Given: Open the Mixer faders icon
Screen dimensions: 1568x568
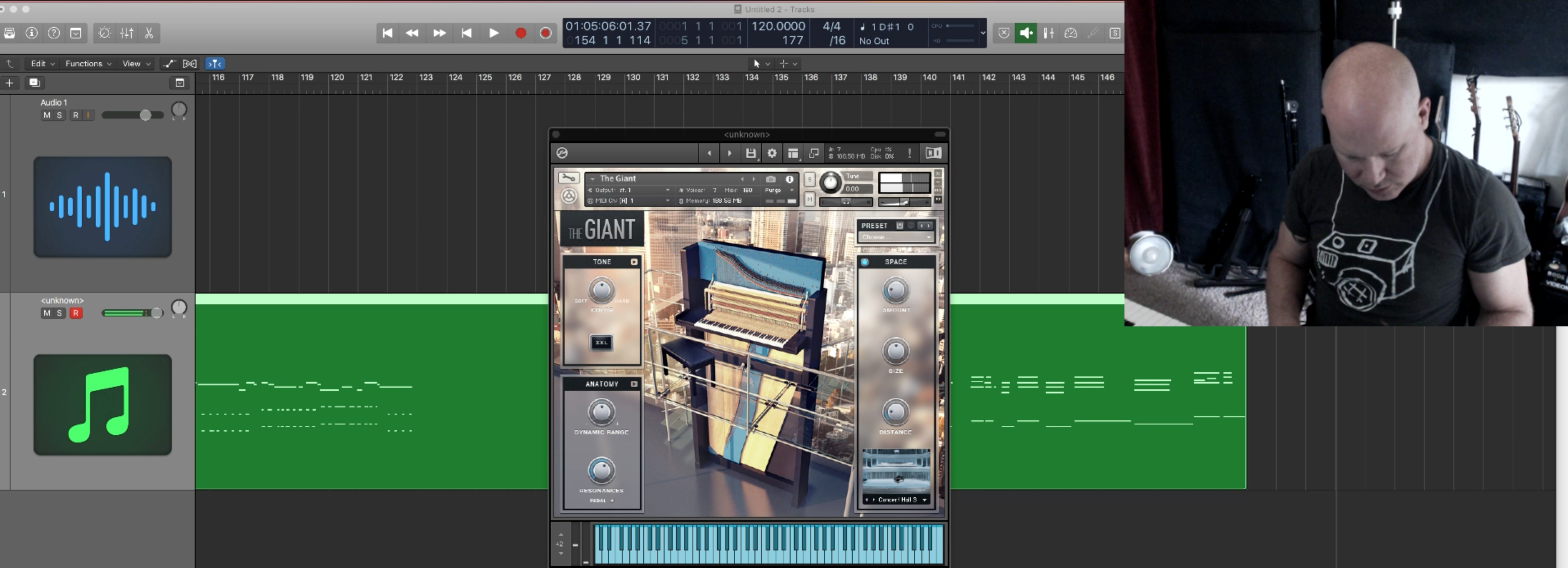Looking at the screenshot, I should click(x=126, y=33).
